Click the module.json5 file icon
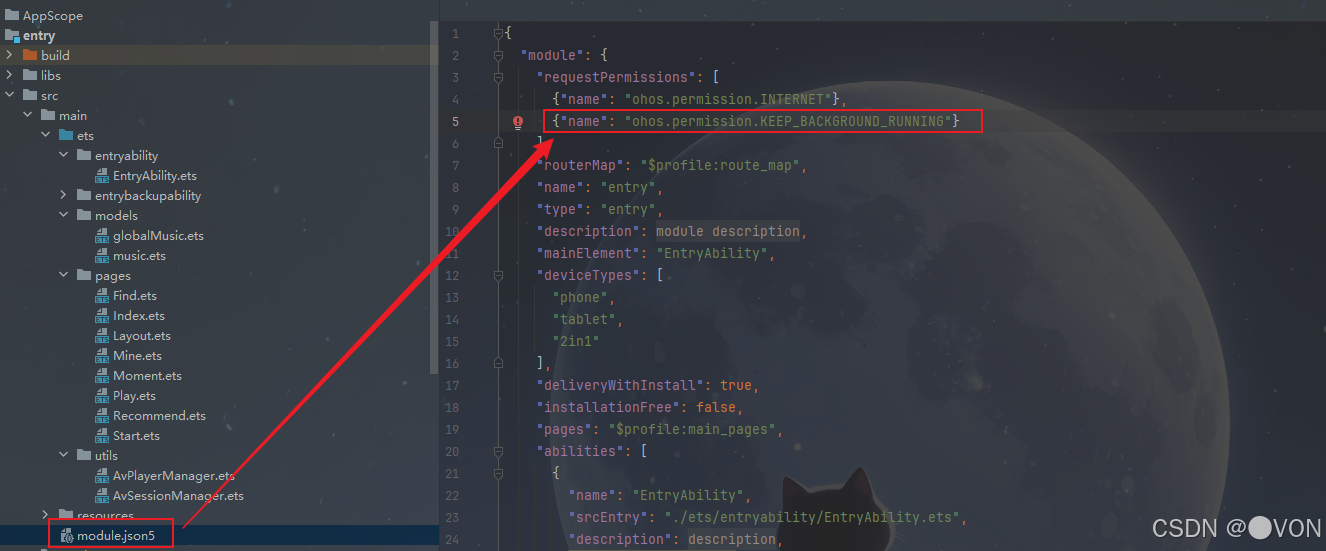The height and width of the screenshot is (551, 1326). pos(66,536)
